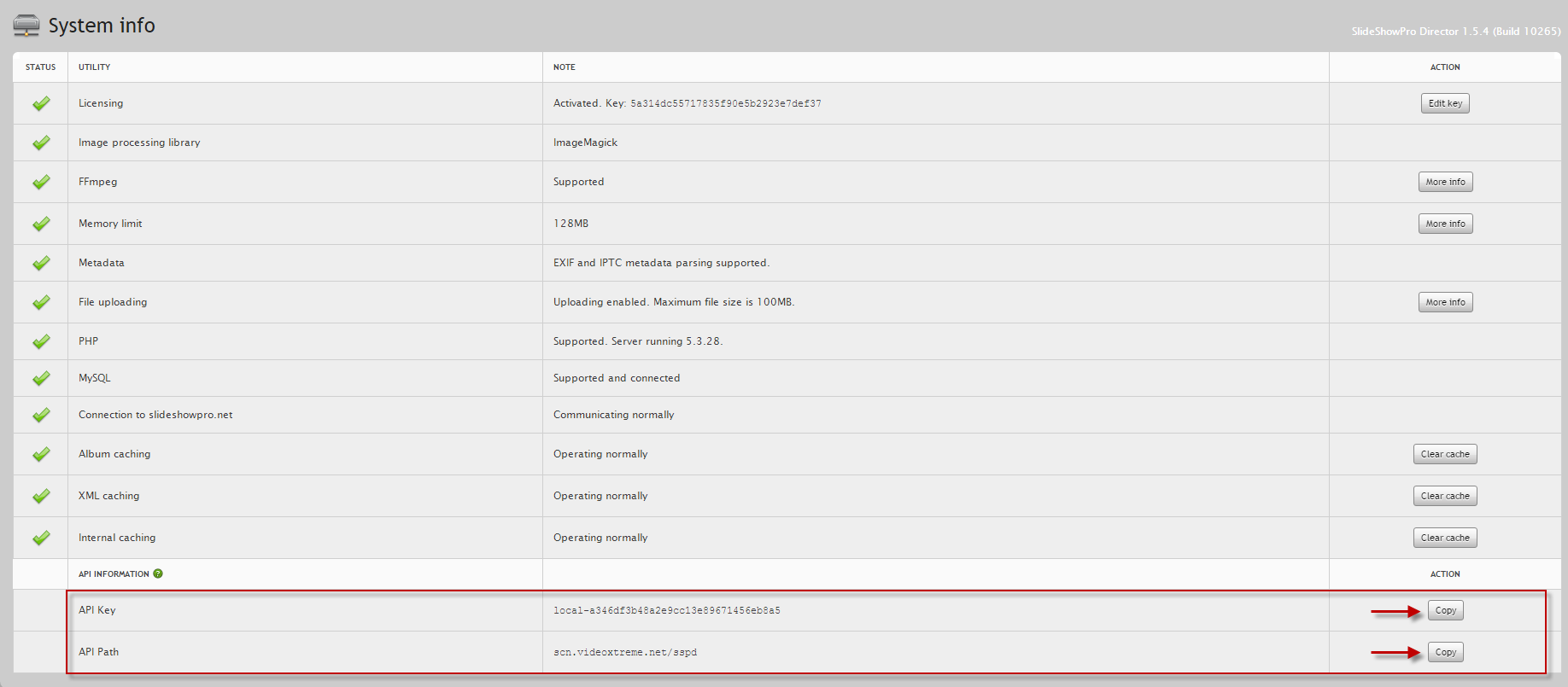Click the API Information help icon
This screenshot has width=1568, height=687.
click(158, 573)
